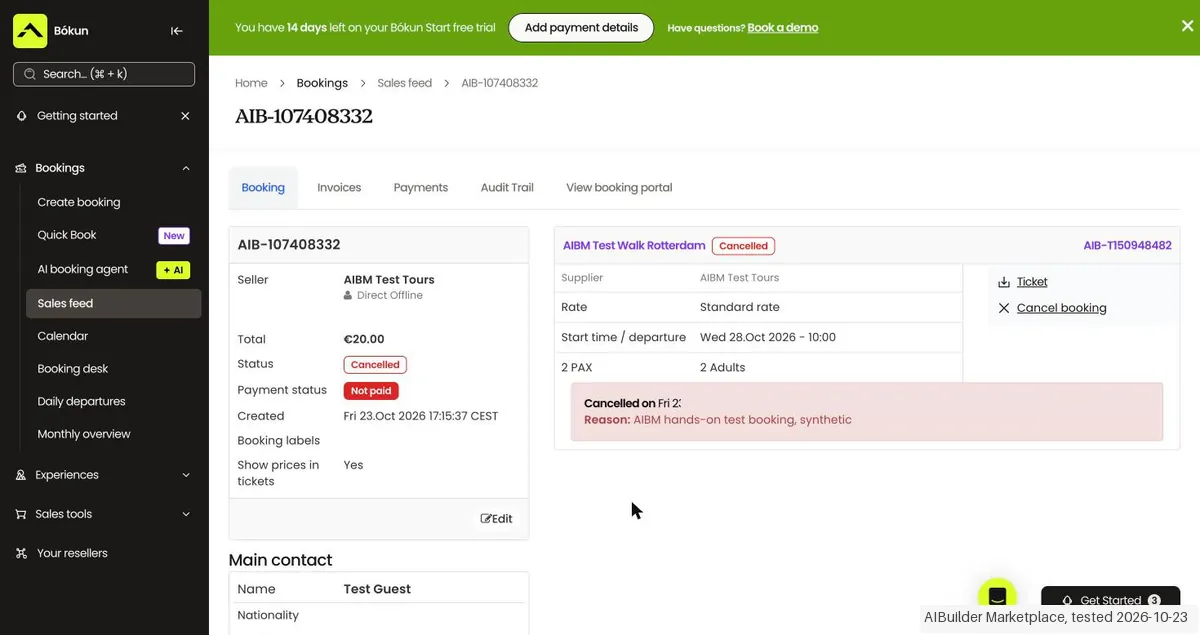Click the AIB-107408332 page heading
Viewport: 1200px width, 635px height.
click(x=304, y=116)
